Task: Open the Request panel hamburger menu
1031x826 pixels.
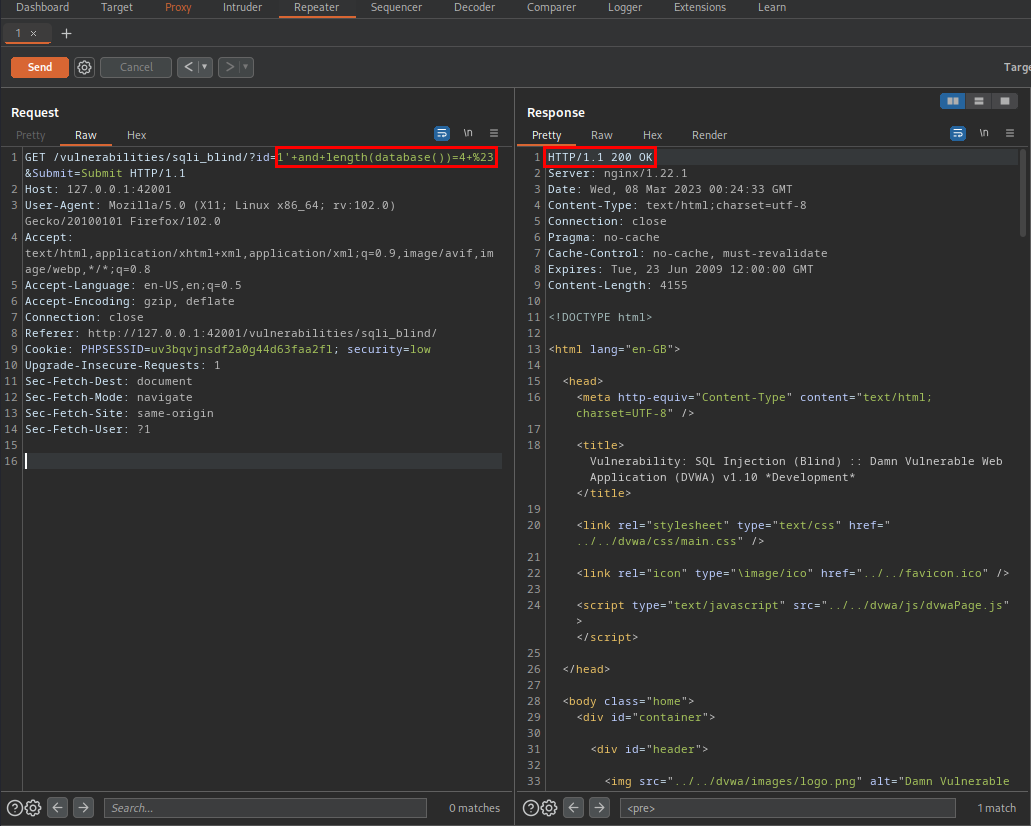Action: pyautogui.click(x=494, y=134)
